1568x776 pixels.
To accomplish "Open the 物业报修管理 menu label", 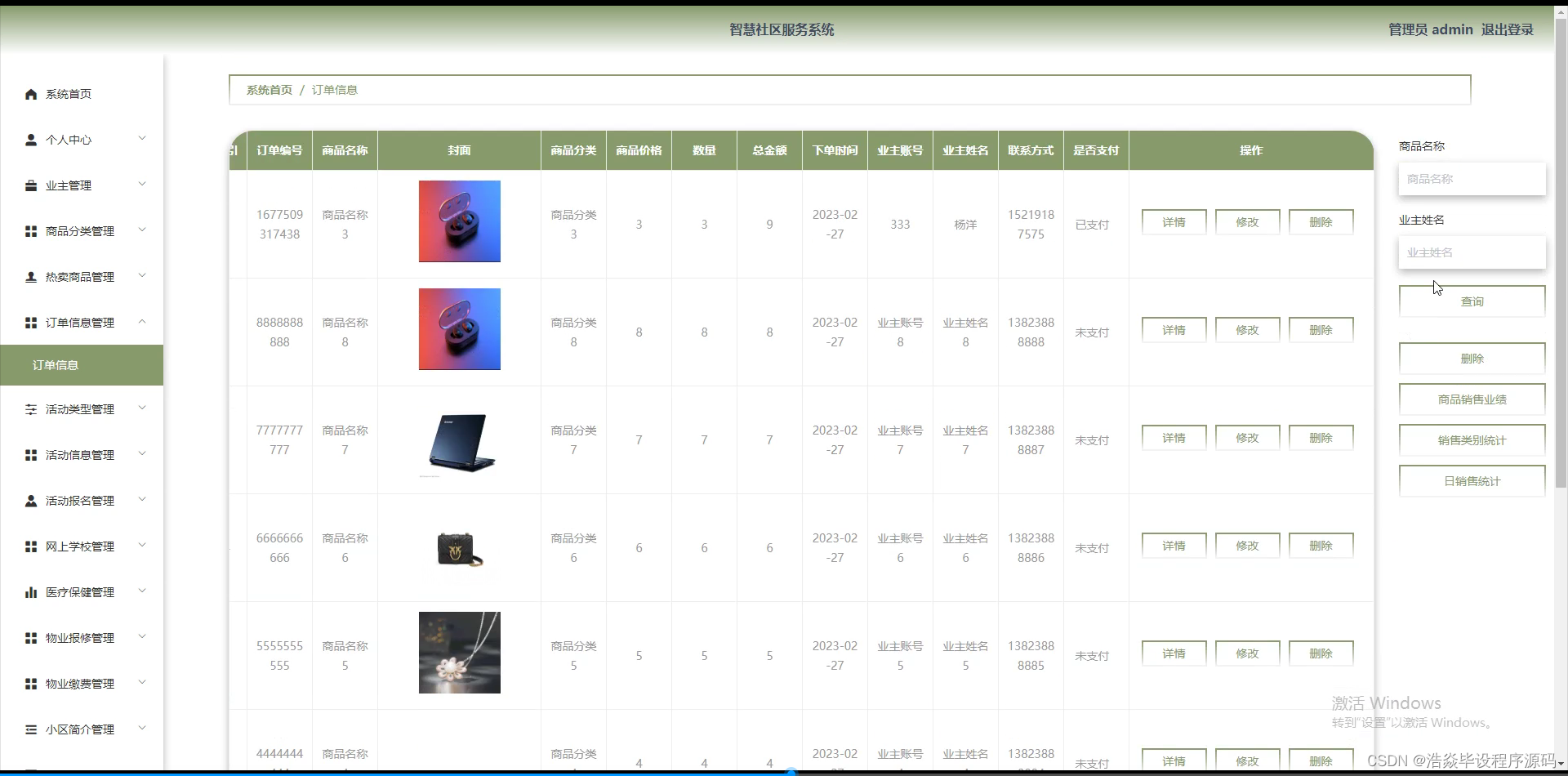I will point(80,638).
